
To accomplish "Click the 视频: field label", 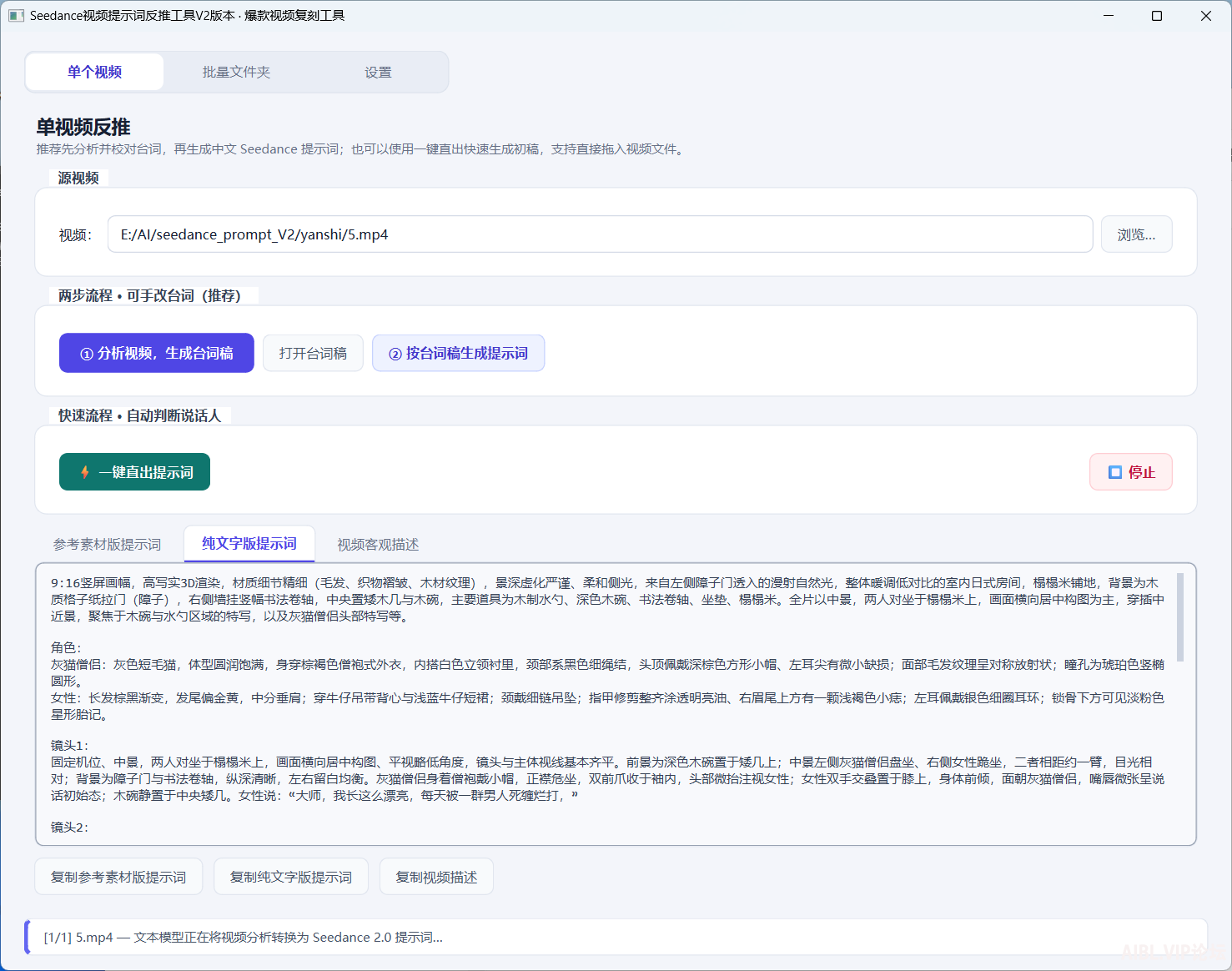I will click(75, 235).
